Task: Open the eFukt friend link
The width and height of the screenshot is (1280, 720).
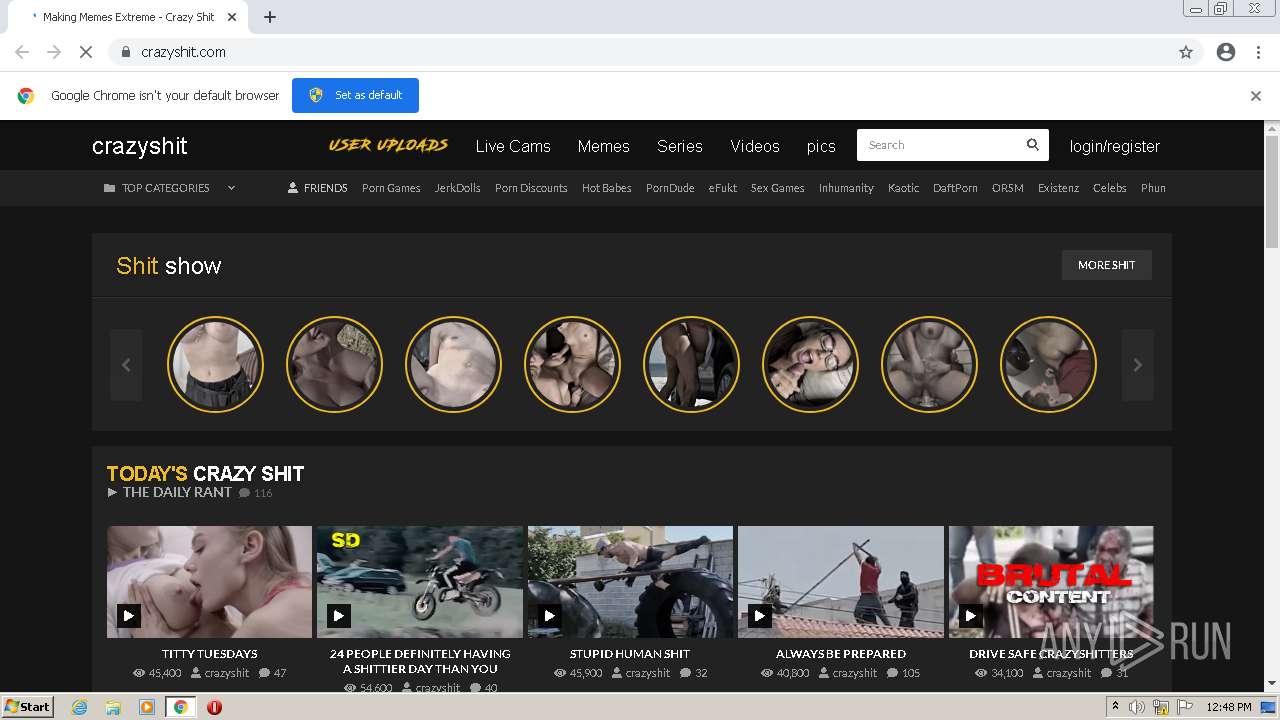Action: coord(723,188)
